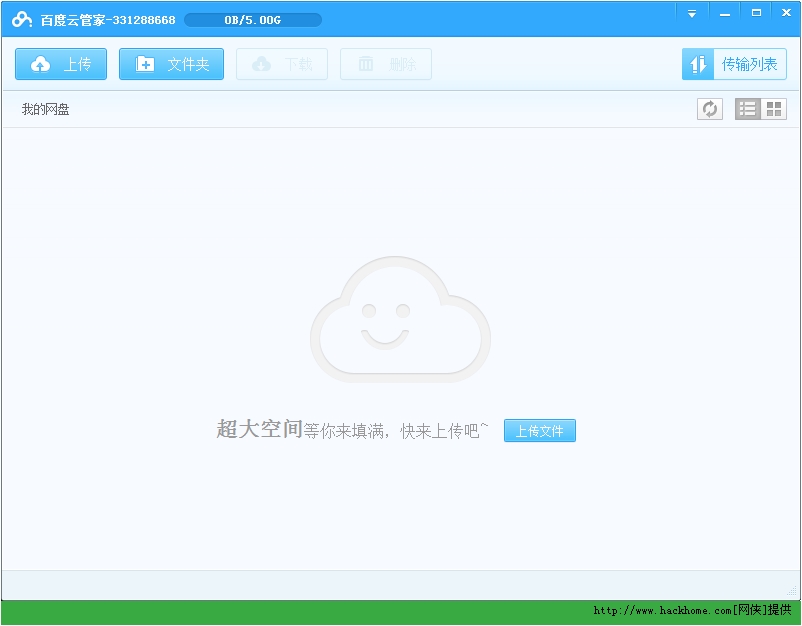Select the 我的网盘 breadcrumb path

click(46, 109)
